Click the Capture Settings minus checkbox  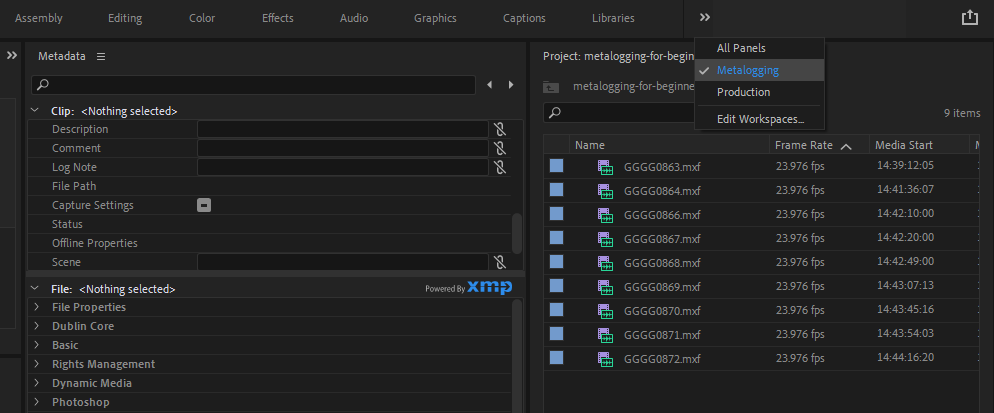[x=204, y=206]
